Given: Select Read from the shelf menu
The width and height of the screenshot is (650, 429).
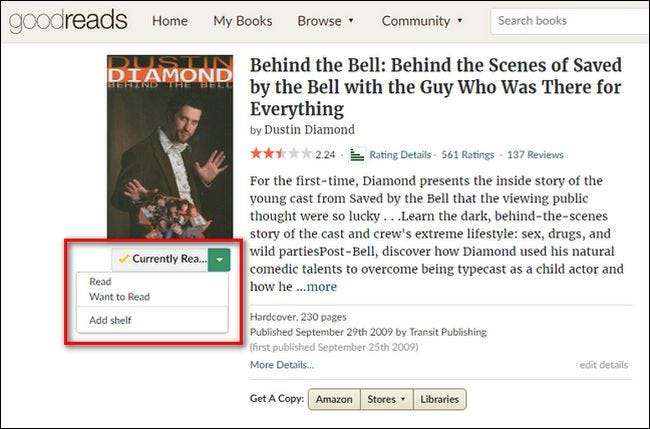Looking at the screenshot, I should 100,282.
